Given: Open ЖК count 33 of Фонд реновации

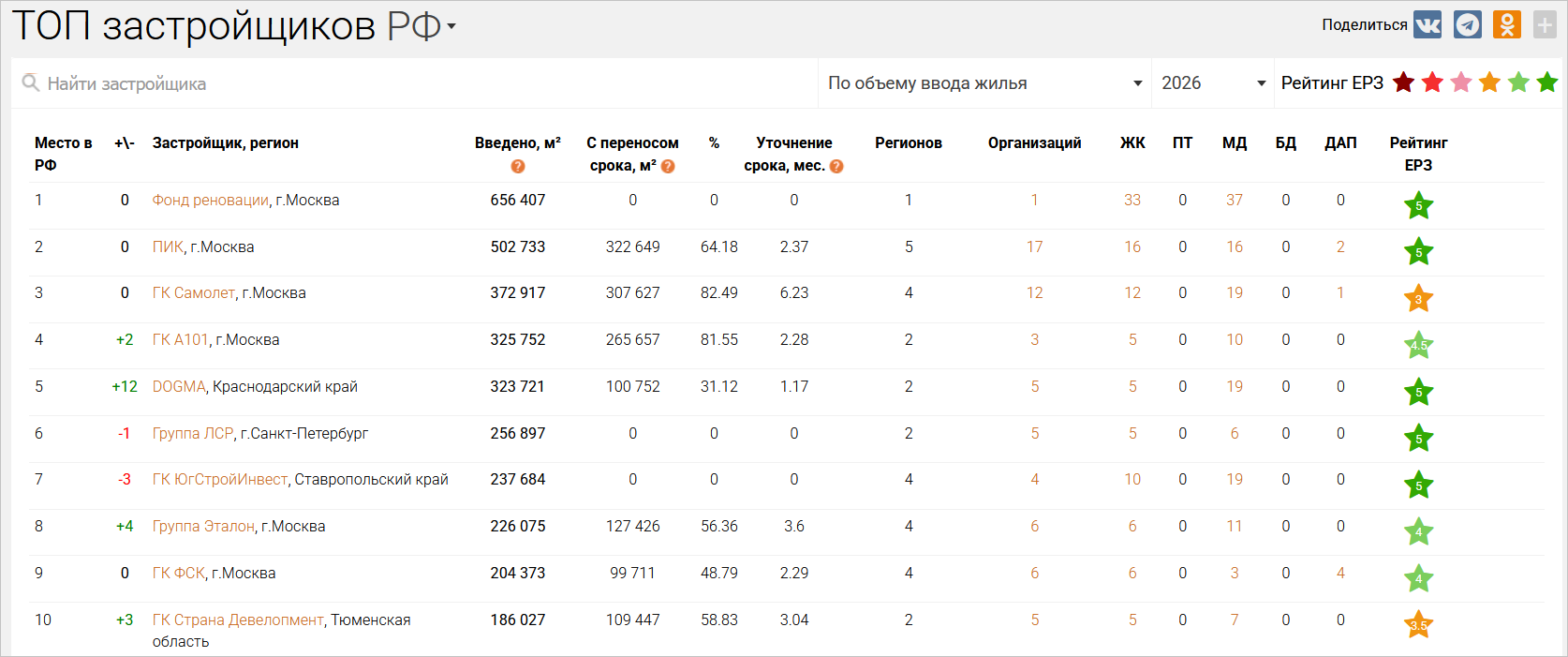Looking at the screenshot, I should coord(1132,200).
